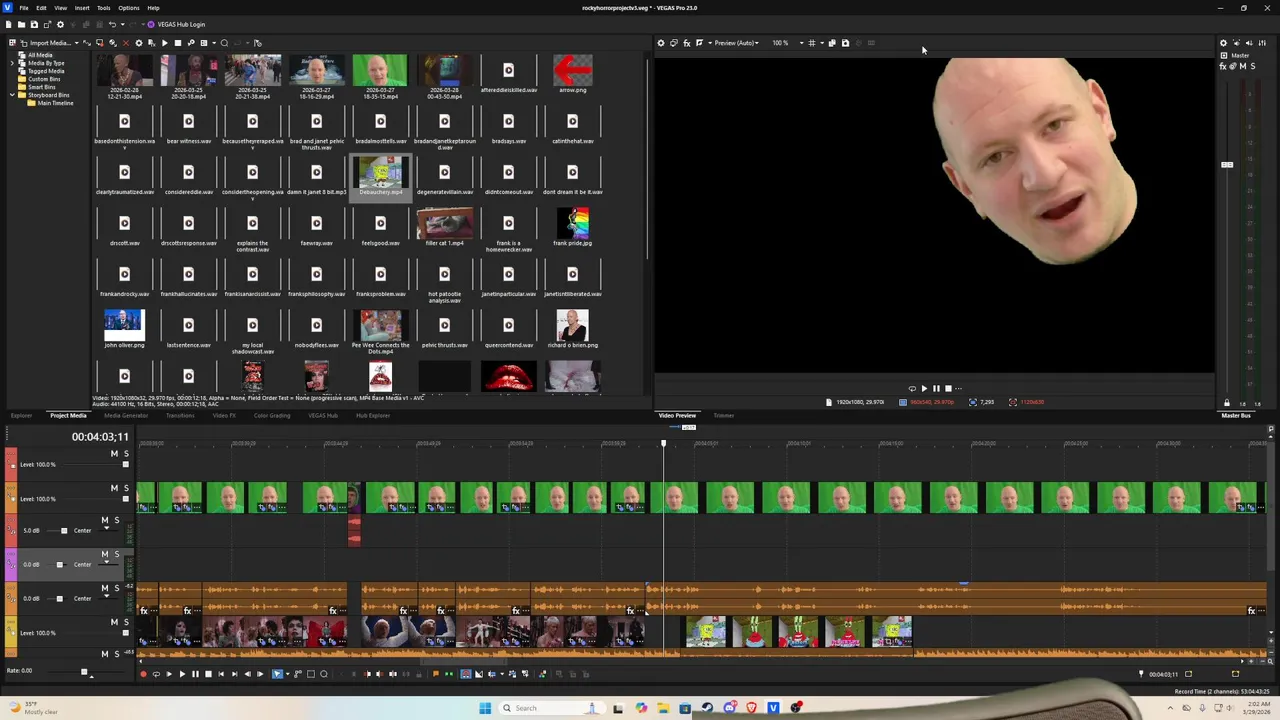Image resolution: width=1280 pixels, height=720 pixels.
Task: Switch to the Trimmer tab
Action: pos(723,415)
